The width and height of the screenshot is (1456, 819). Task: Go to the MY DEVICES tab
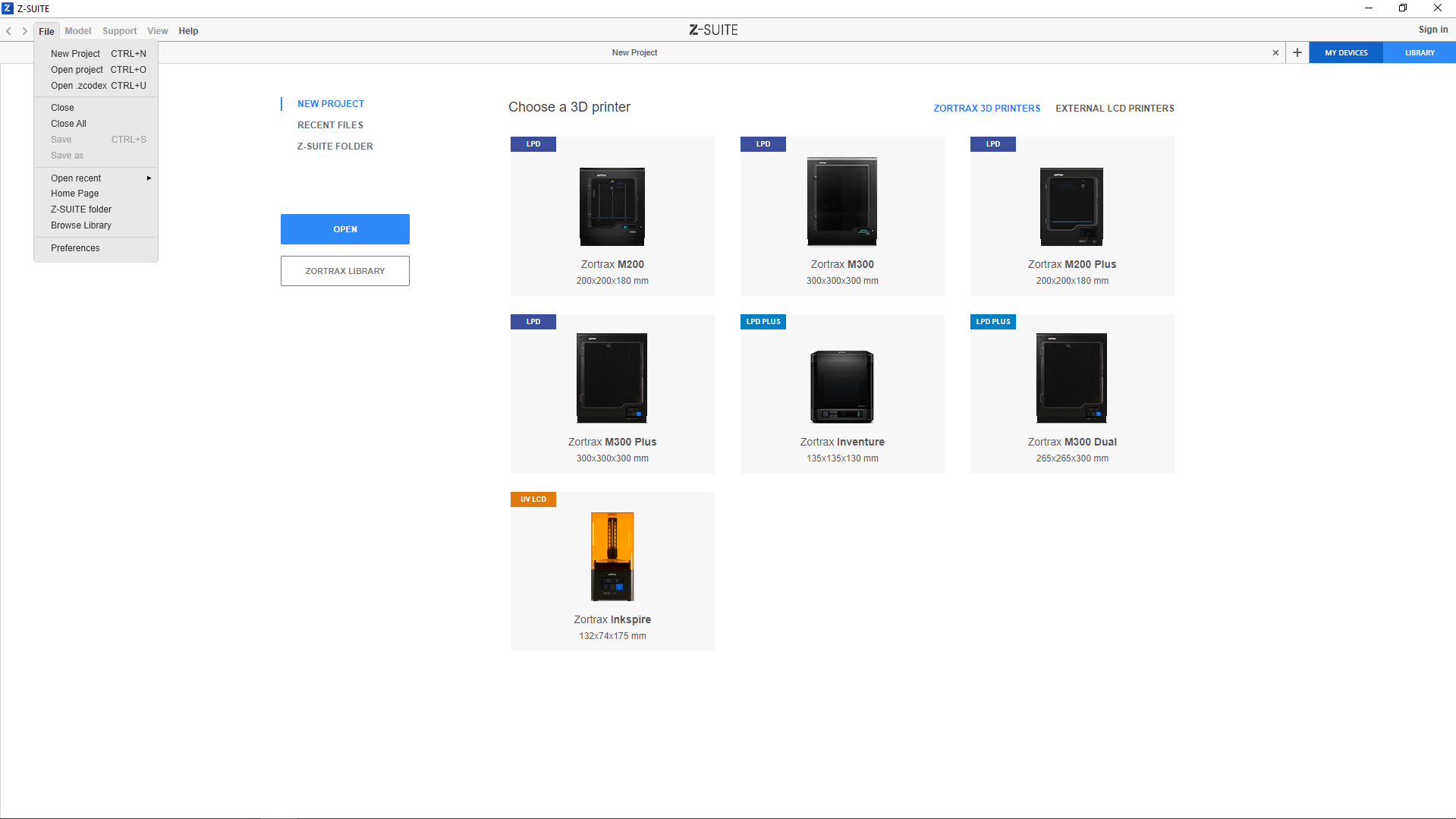point(1345,52)
